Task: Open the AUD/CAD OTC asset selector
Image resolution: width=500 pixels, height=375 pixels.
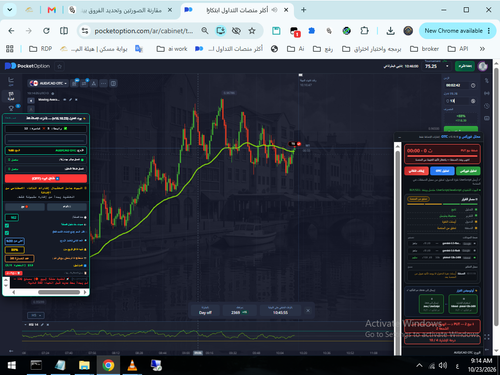Action: click(48, 83)
